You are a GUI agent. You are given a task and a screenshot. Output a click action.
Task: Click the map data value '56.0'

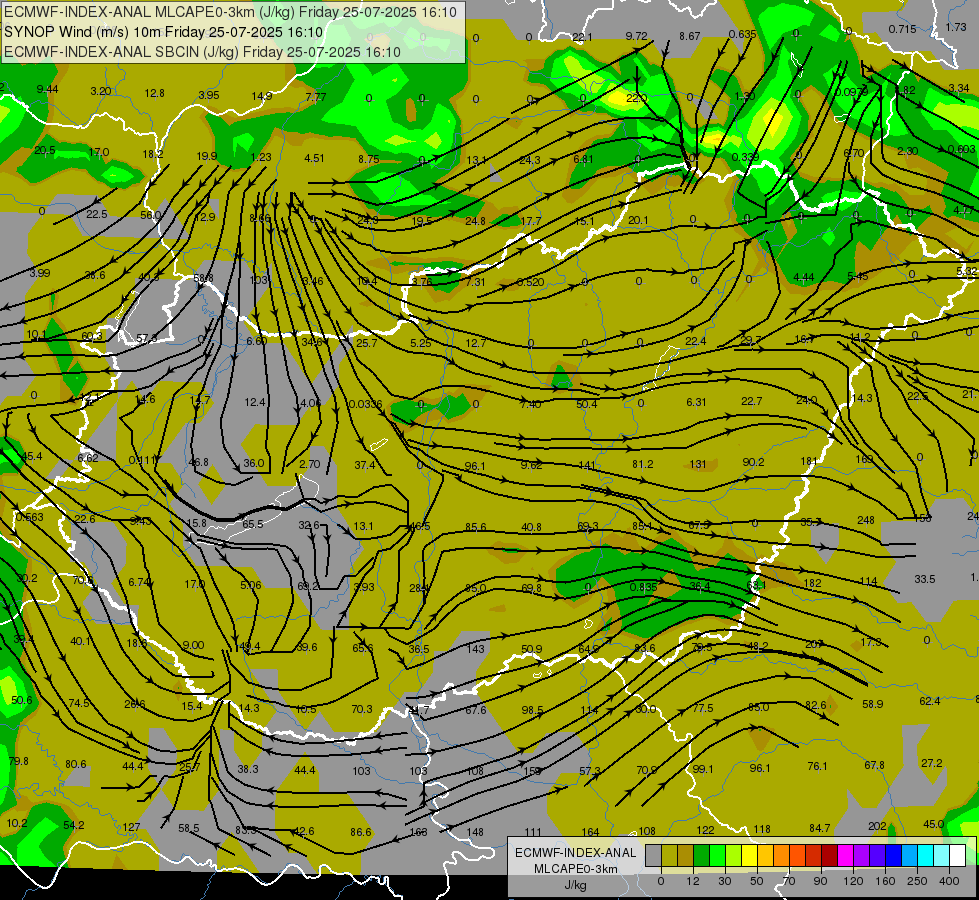(x=150, y=215)
